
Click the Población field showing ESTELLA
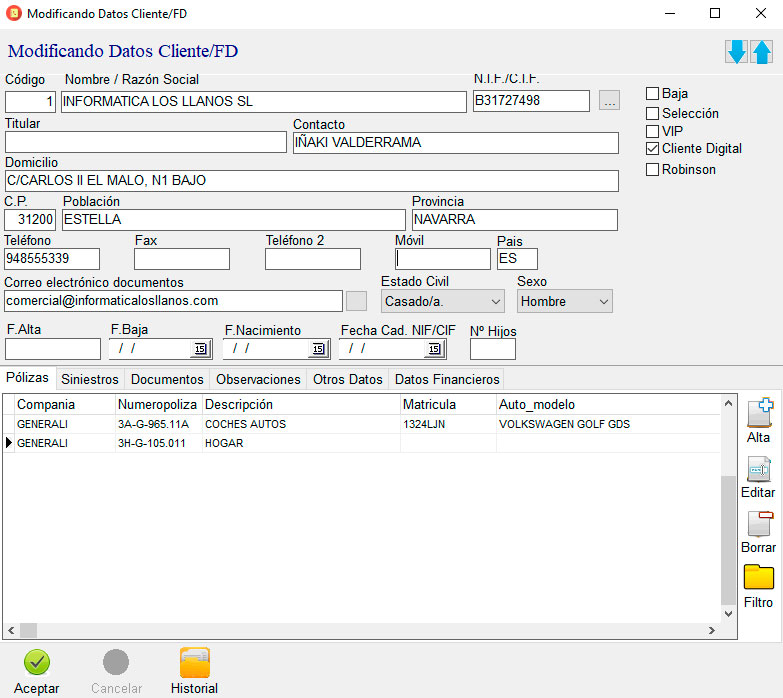pyautogui.click(x=234, y=220)
